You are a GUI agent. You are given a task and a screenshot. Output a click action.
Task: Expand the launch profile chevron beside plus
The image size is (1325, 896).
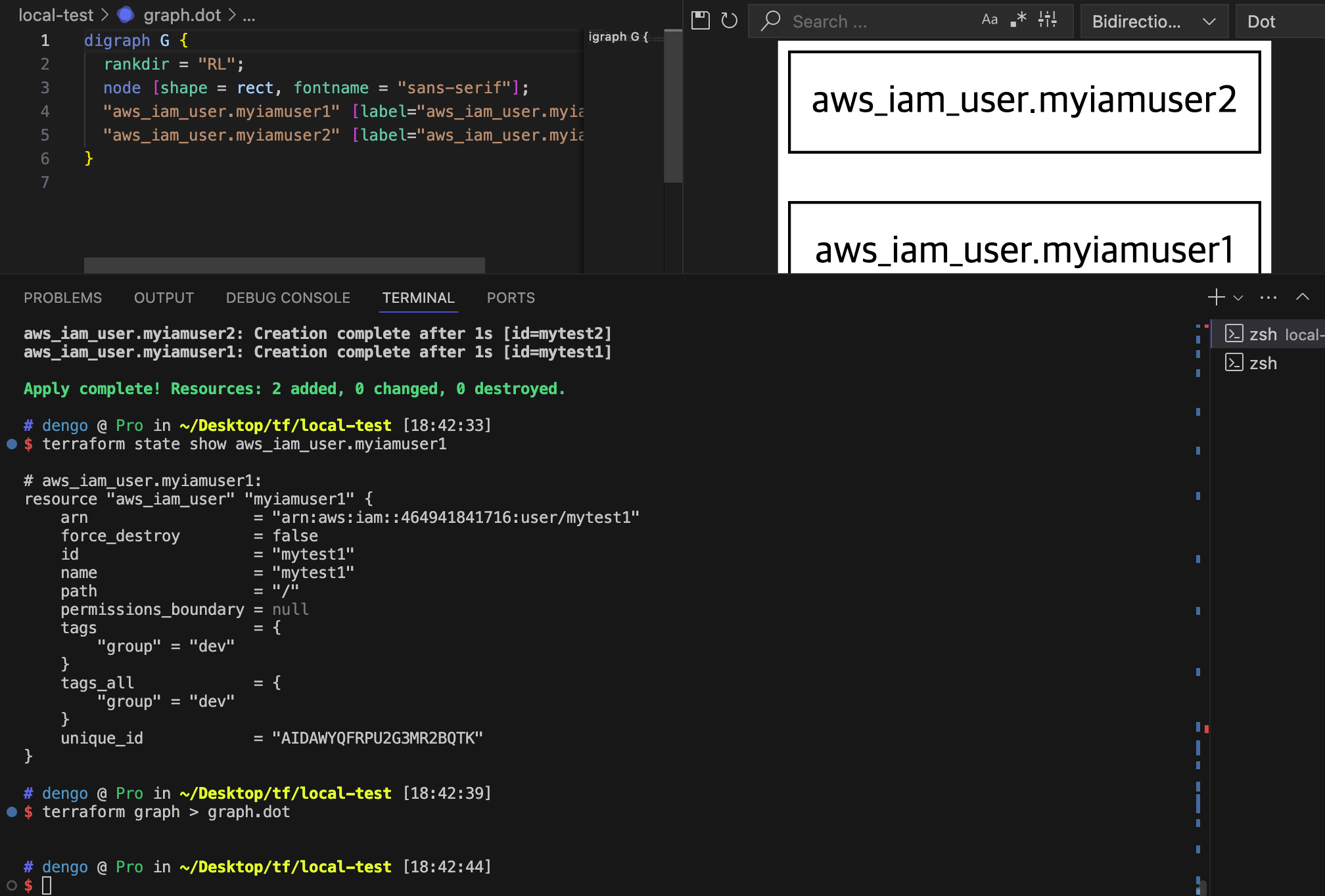[1238, 298]
